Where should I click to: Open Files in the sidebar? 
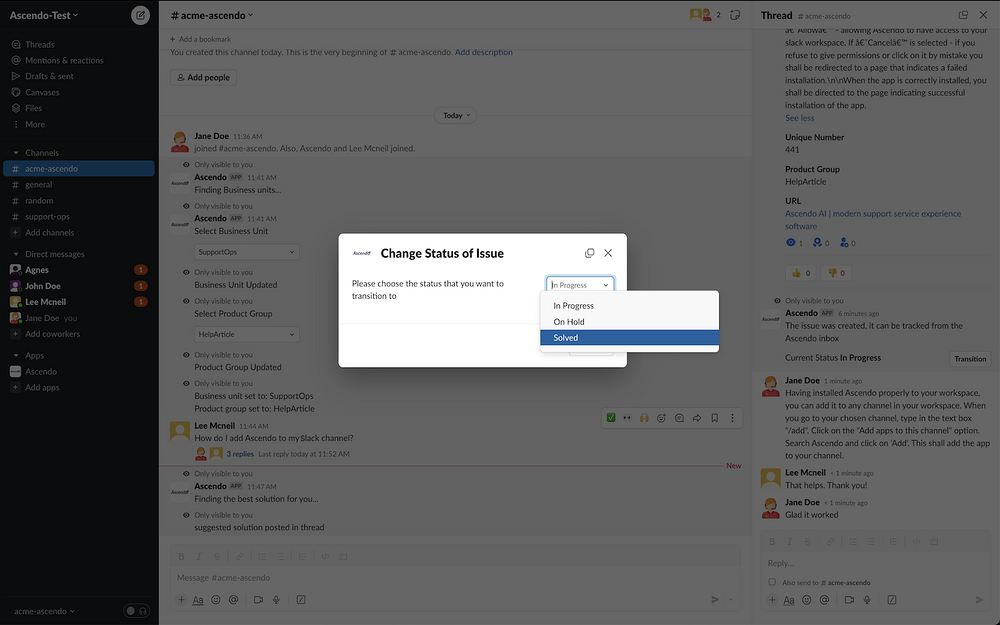(33, 108)
